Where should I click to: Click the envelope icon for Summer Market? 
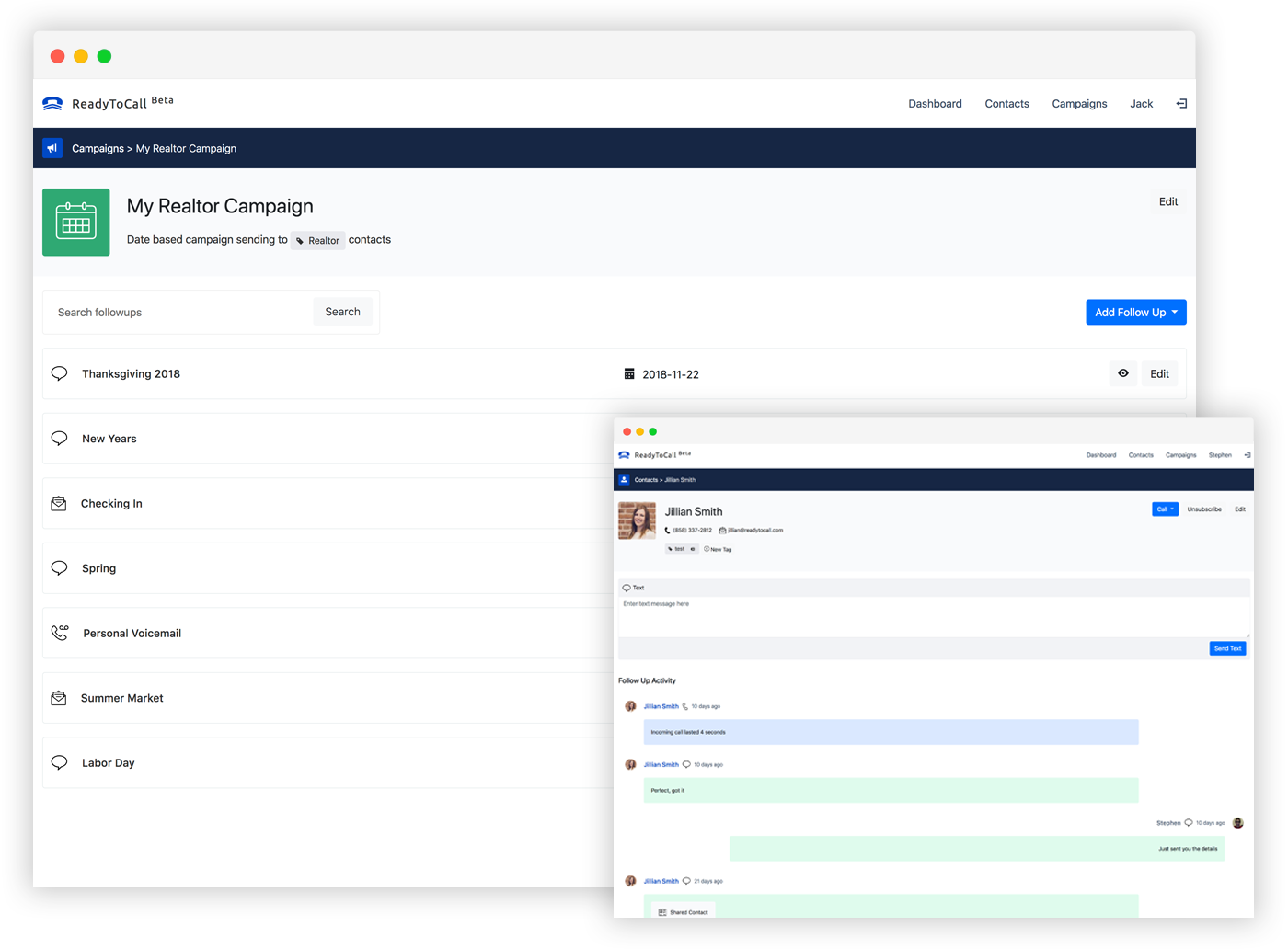click(x=59, y=698)
